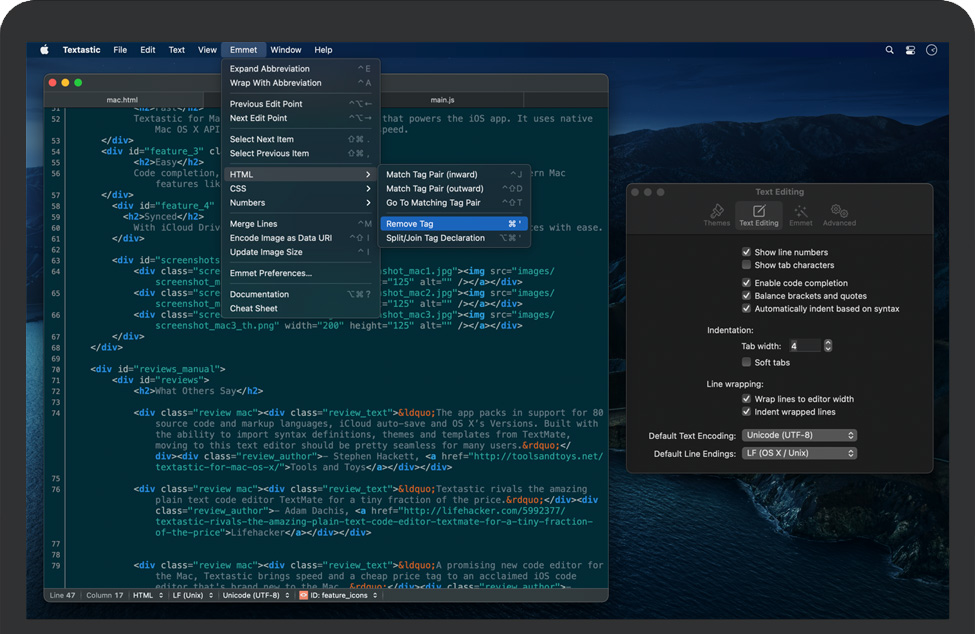The image size is (975, 634).
Task: Click the Apple logo menu
Action: (44, 50)
